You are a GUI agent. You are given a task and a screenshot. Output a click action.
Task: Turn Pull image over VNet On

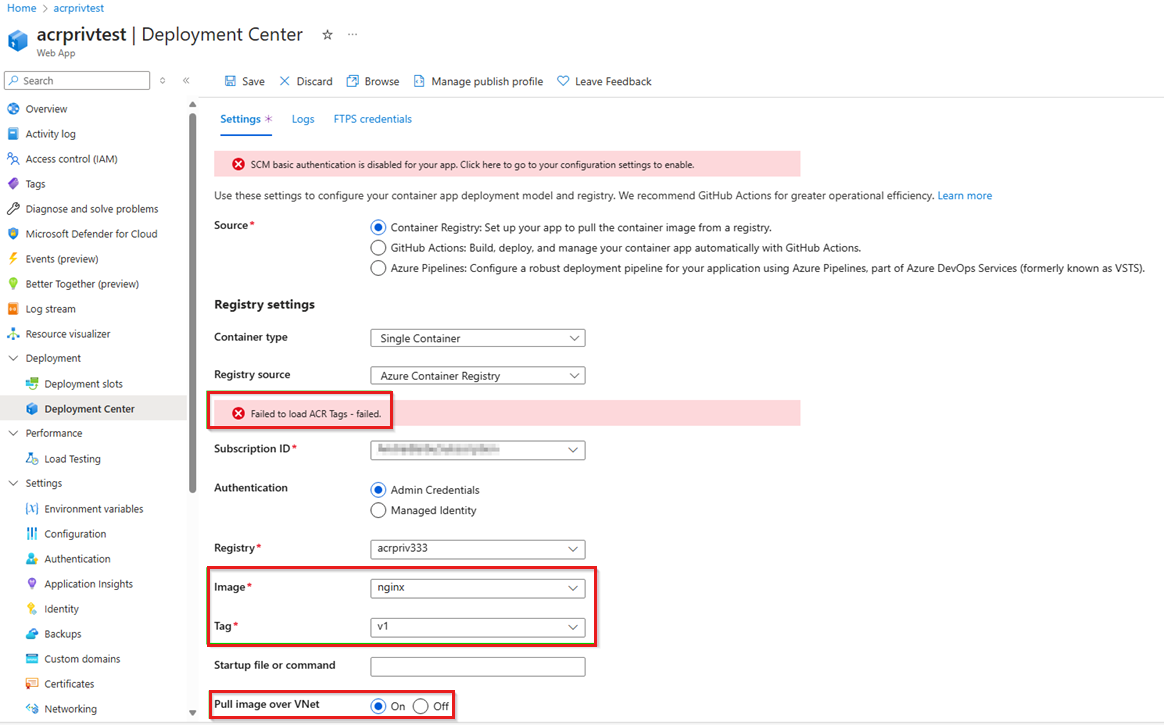pos(379,706)
